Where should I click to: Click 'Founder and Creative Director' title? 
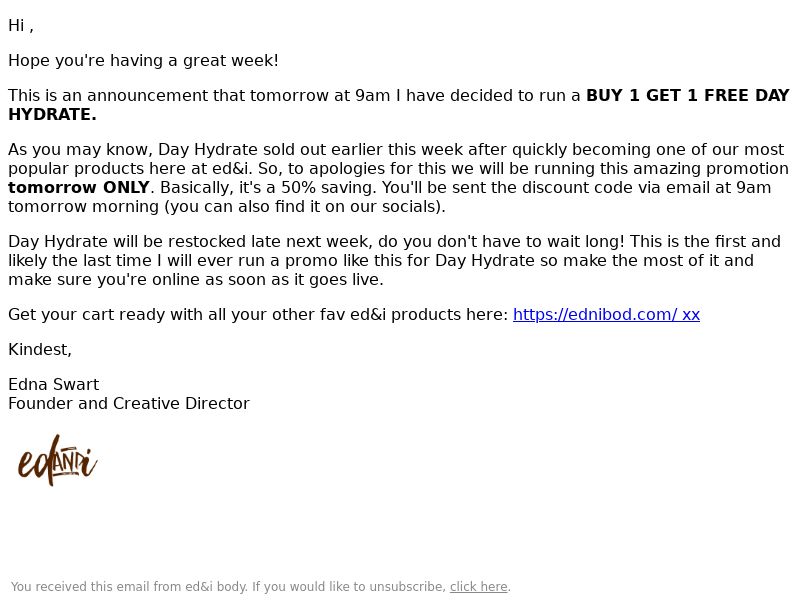129,403
